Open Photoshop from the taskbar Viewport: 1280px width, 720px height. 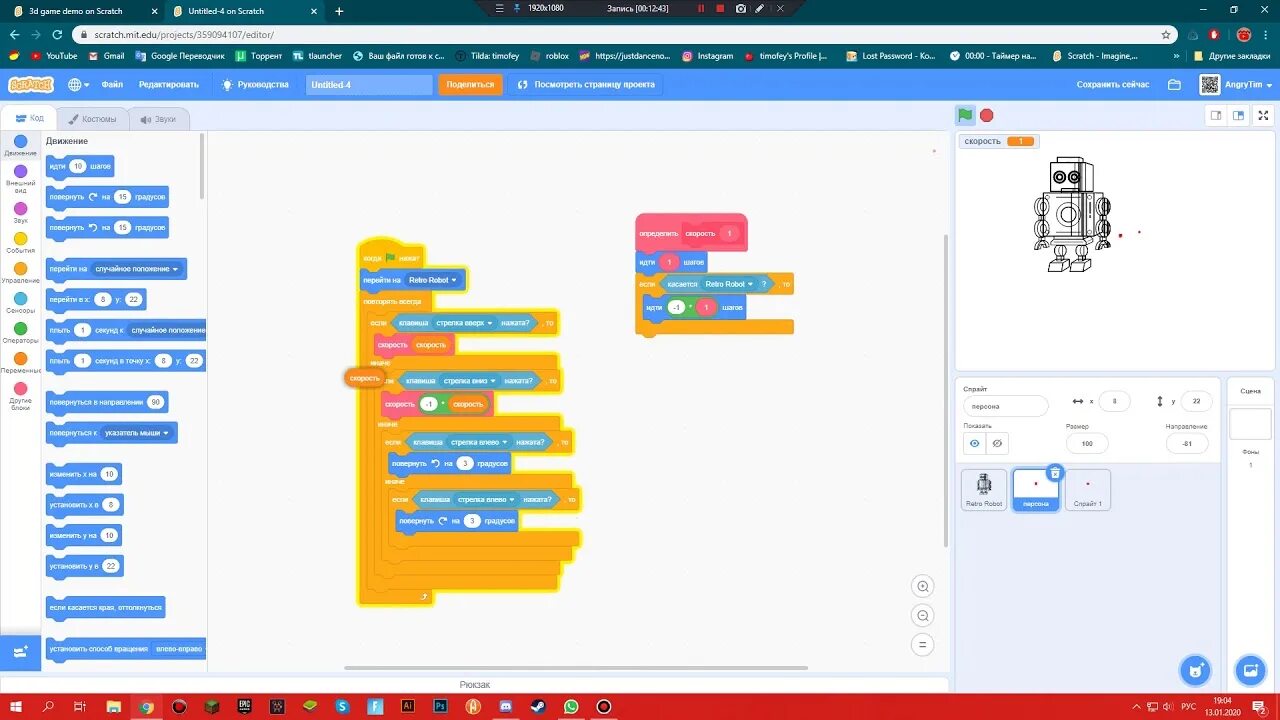click(439, 706)
